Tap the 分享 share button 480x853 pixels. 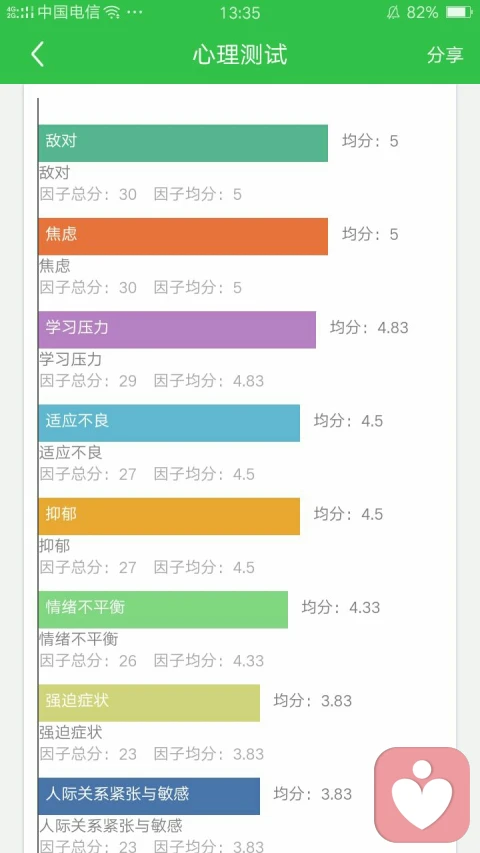click(x=445, y=54)
